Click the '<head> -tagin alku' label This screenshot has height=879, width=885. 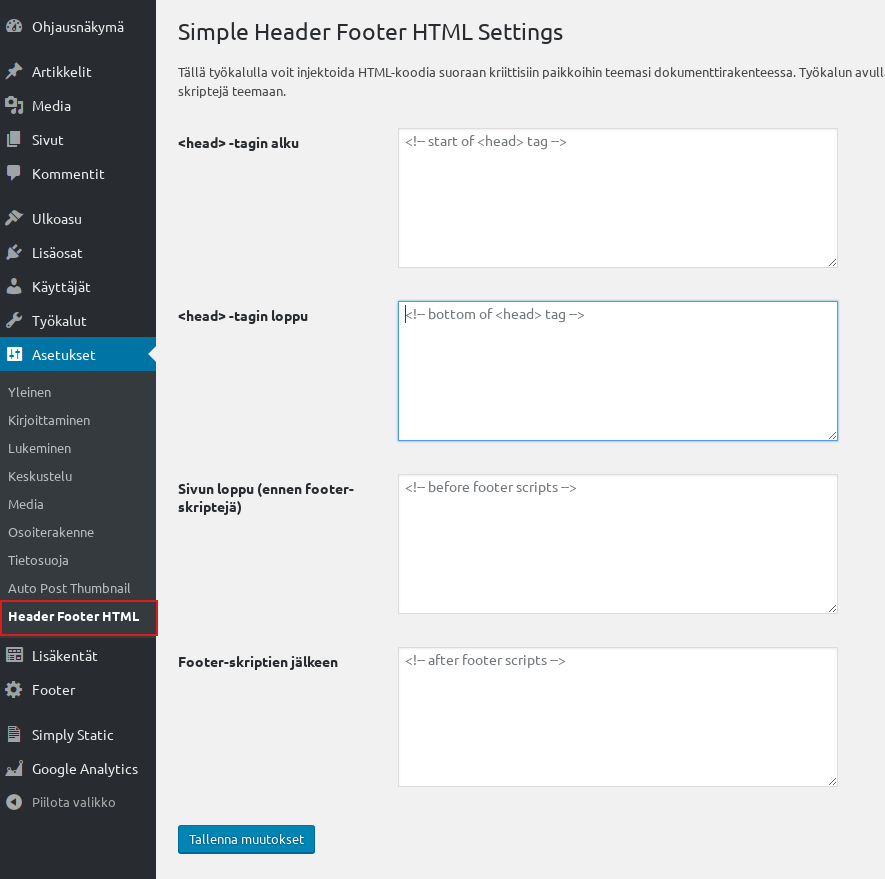(238, 143)
